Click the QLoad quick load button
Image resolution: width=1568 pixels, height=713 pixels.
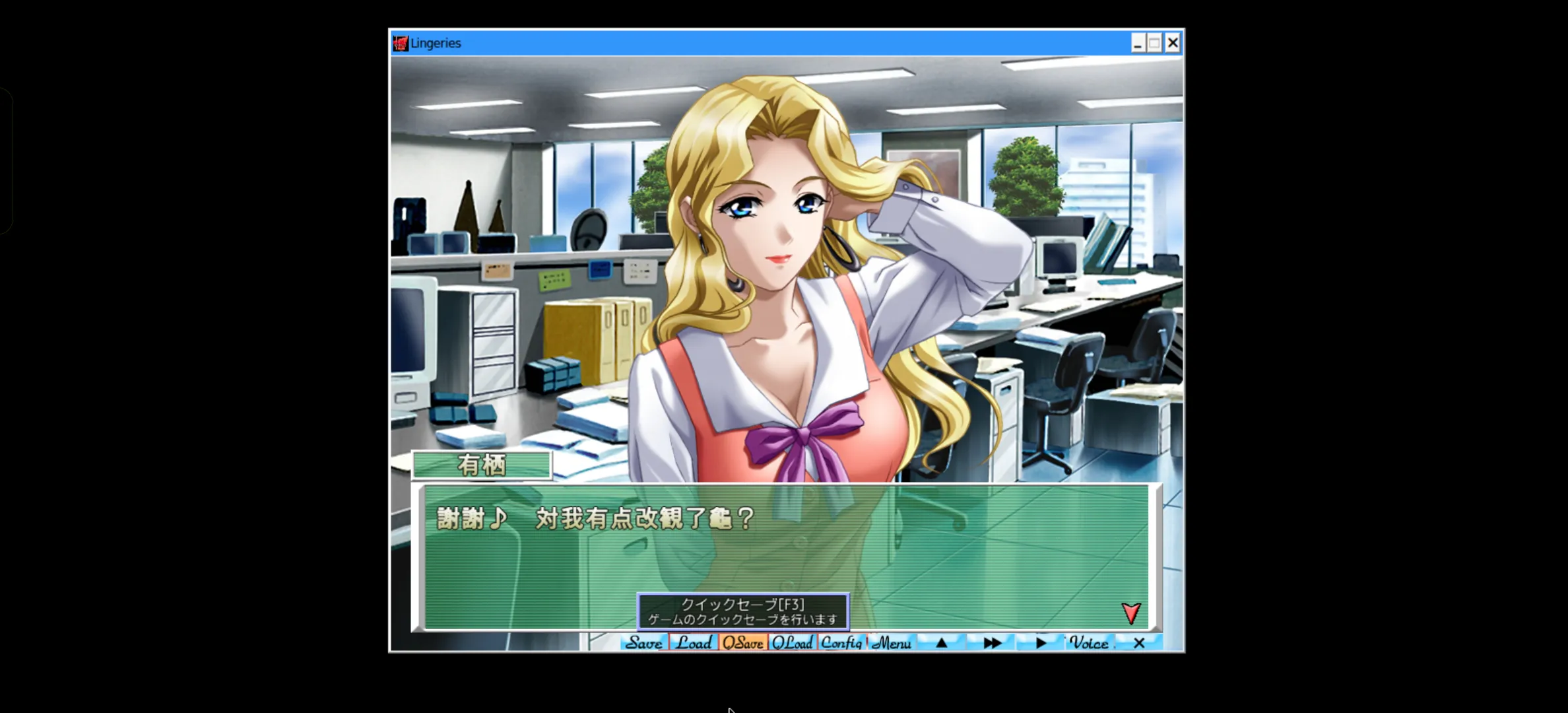[792, 643]
